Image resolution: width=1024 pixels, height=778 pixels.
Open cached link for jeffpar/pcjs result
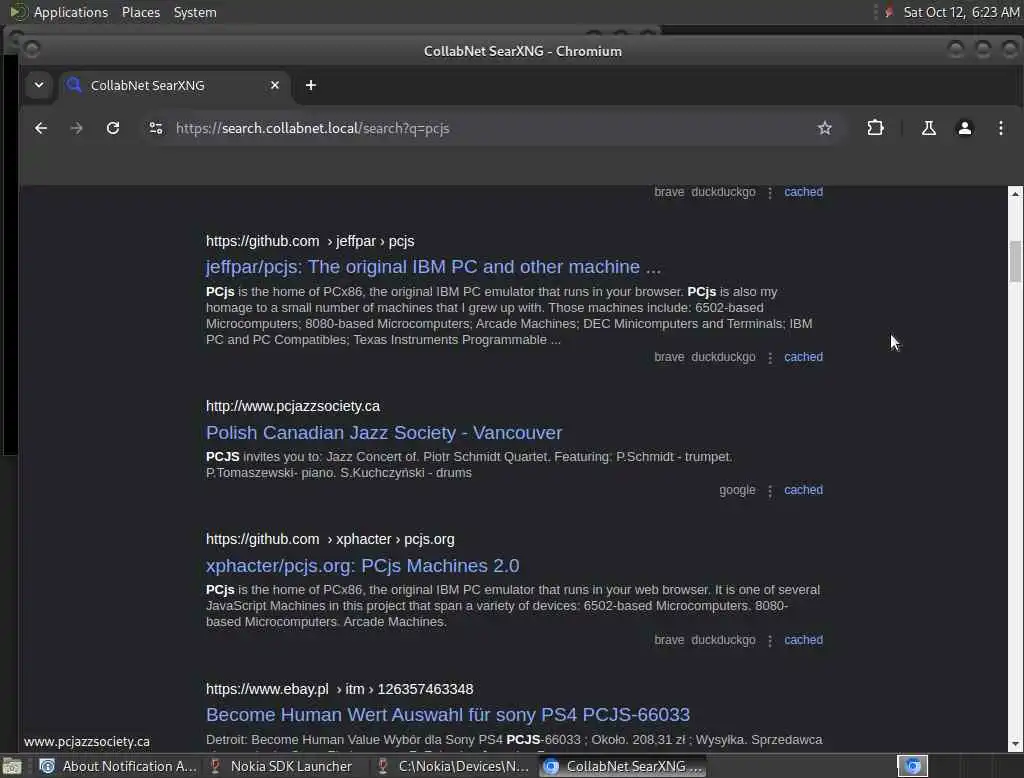pyautogui.click(x=803, y=357)
